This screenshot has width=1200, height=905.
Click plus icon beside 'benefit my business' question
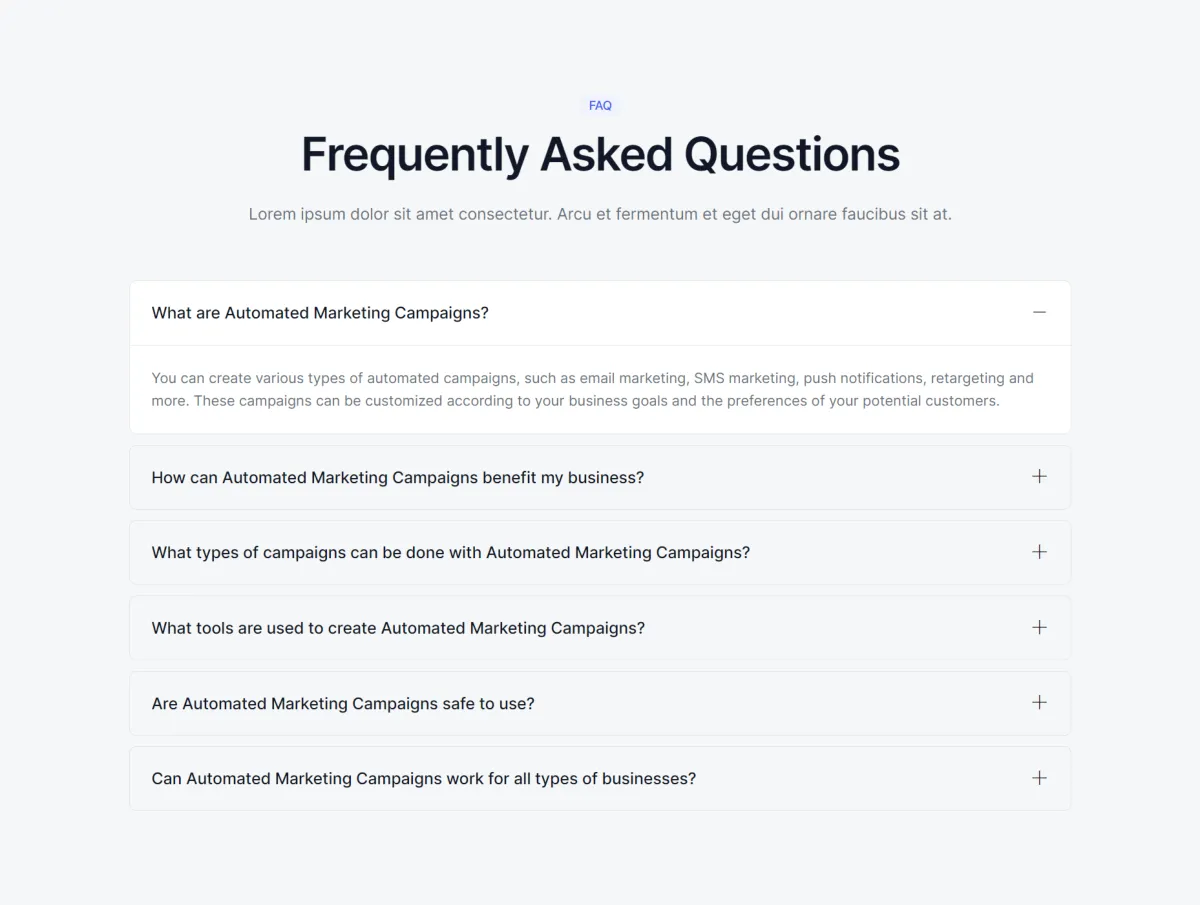tap(1039, 476)
